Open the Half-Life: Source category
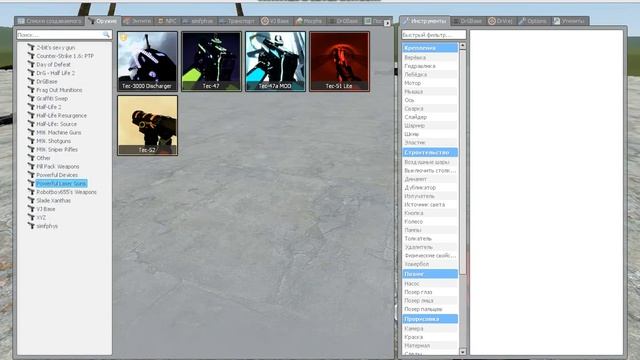This screenshot has width=640, height=360. coord(56,124)
